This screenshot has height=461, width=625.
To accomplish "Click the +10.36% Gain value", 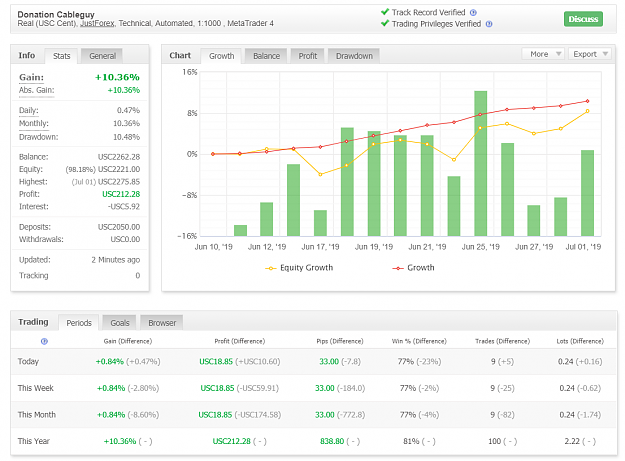I will [117, 77].
